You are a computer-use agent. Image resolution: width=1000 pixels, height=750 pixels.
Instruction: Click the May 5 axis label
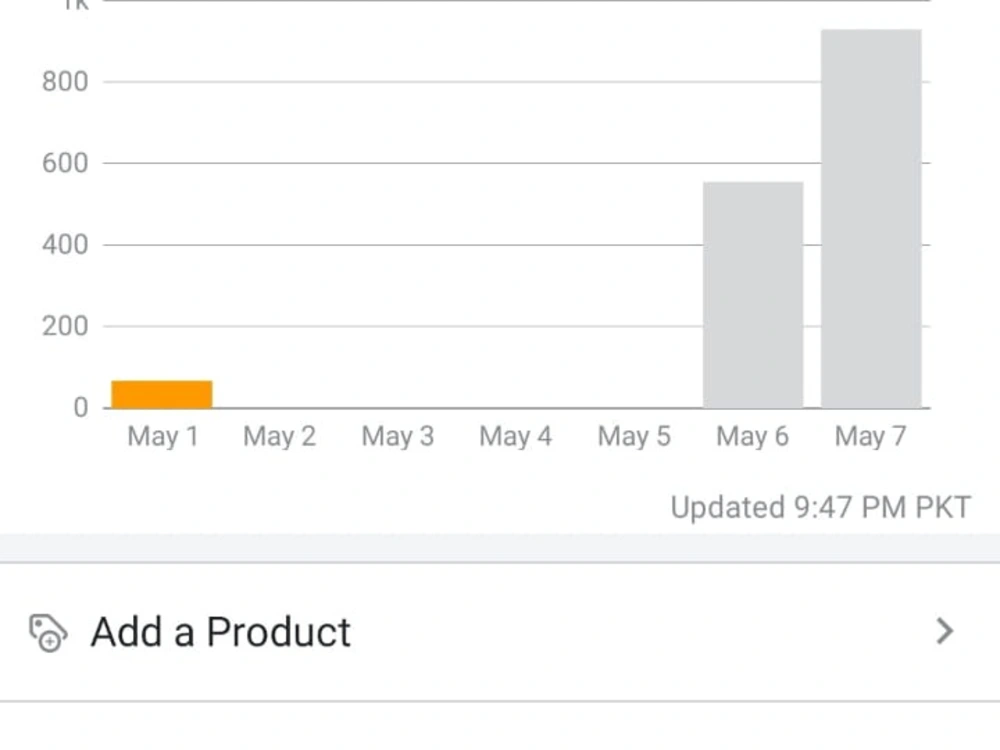[634, 437]
